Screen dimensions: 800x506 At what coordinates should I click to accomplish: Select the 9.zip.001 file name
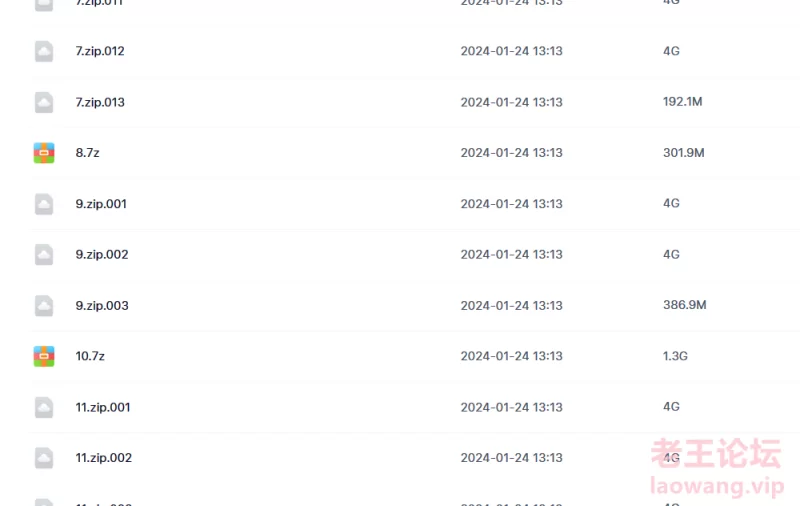[x=101, y=204]
